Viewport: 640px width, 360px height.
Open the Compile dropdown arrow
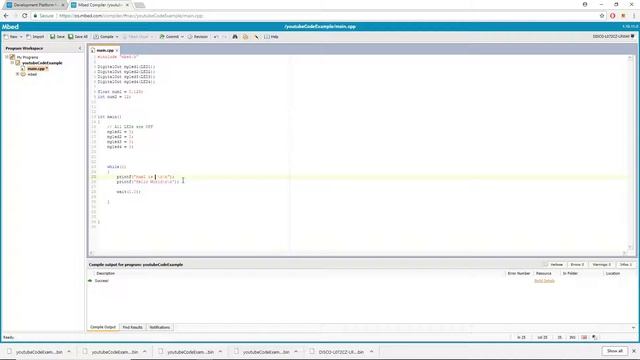pyautogui.click(x=117, y=37)
